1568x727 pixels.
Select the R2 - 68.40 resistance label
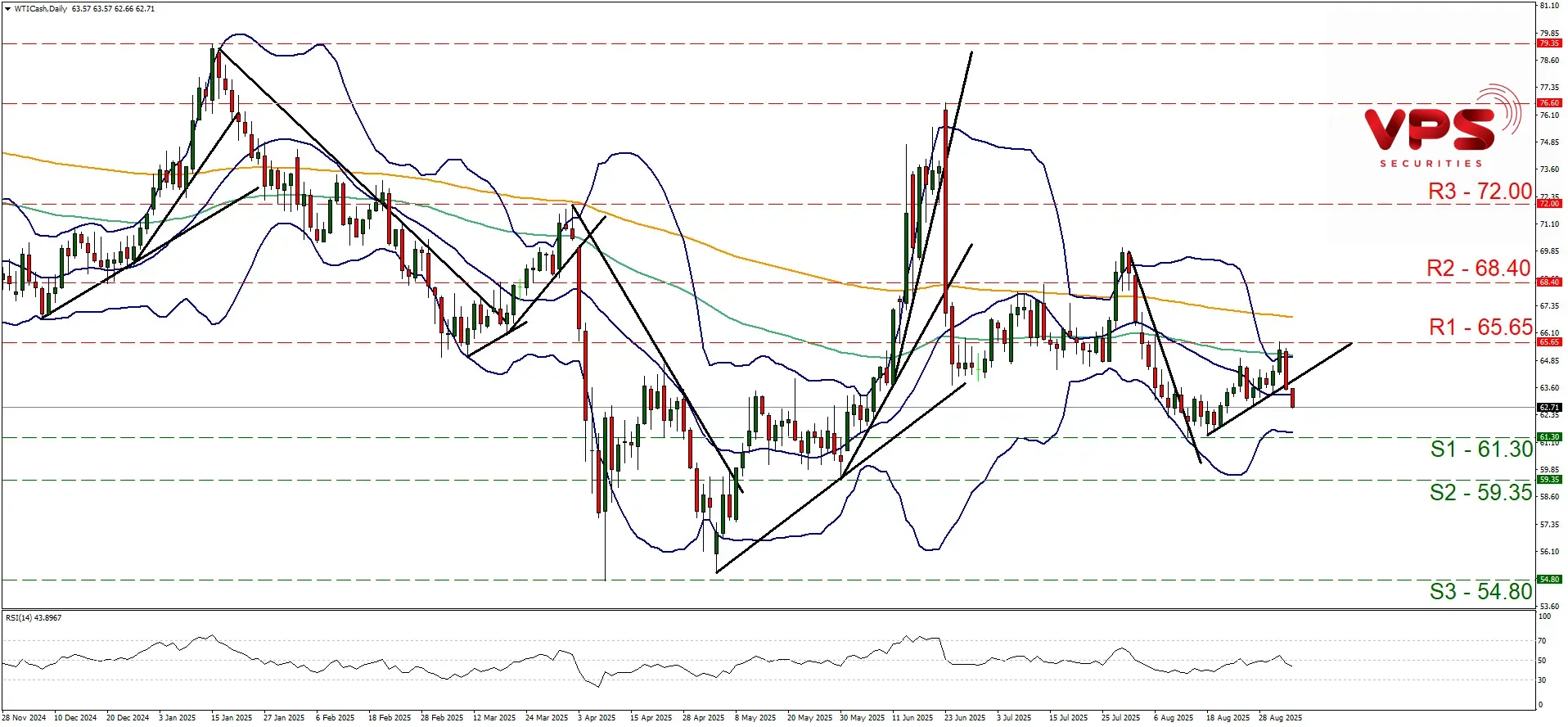(1478, 269)
